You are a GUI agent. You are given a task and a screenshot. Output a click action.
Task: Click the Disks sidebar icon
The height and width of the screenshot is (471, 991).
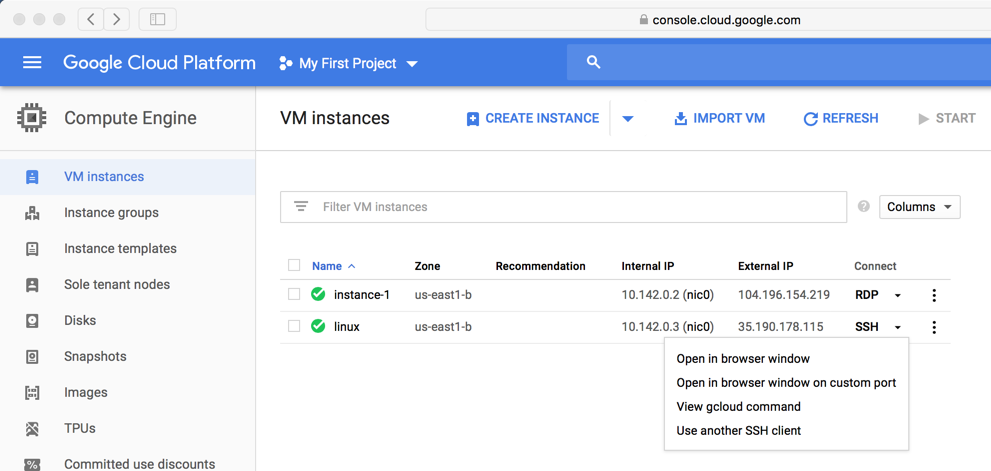pos(32,321)
